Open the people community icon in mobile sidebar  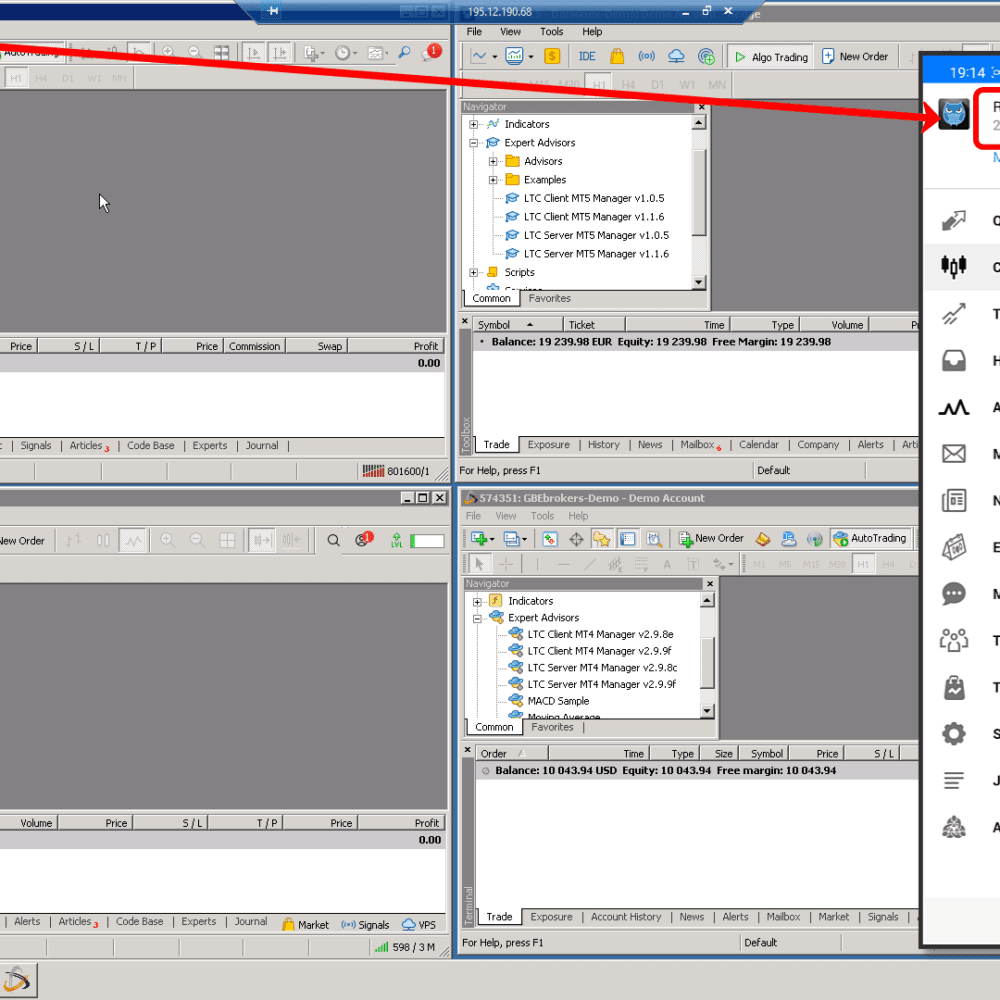point(953,640)
